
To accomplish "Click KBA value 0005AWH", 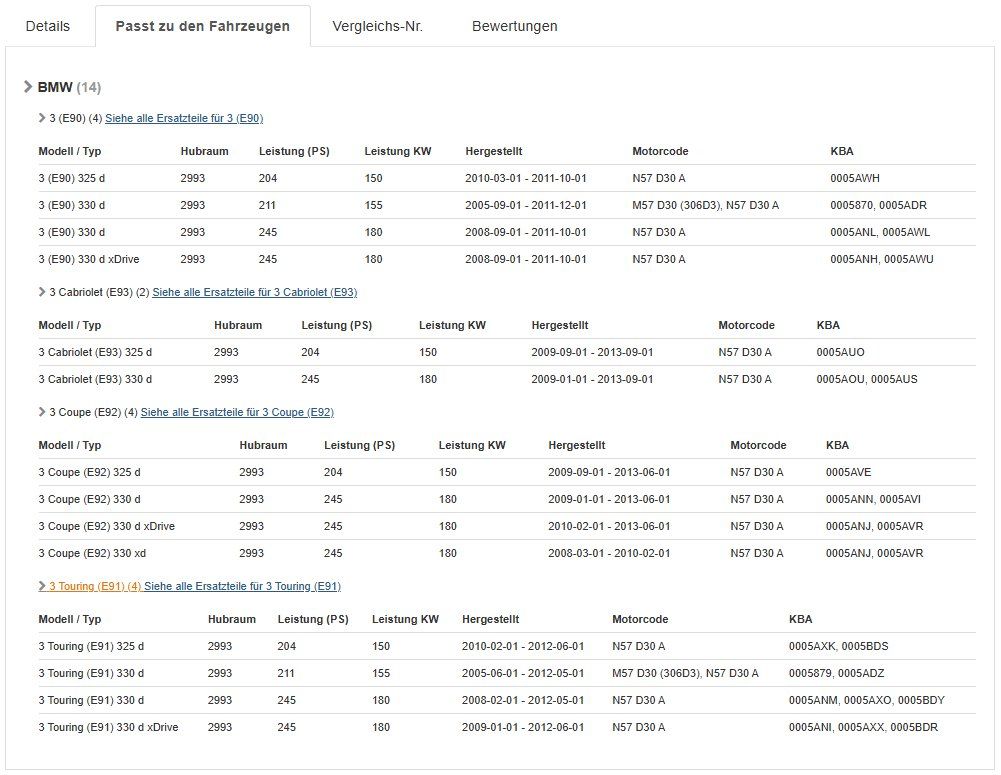I will coord(855,178).
